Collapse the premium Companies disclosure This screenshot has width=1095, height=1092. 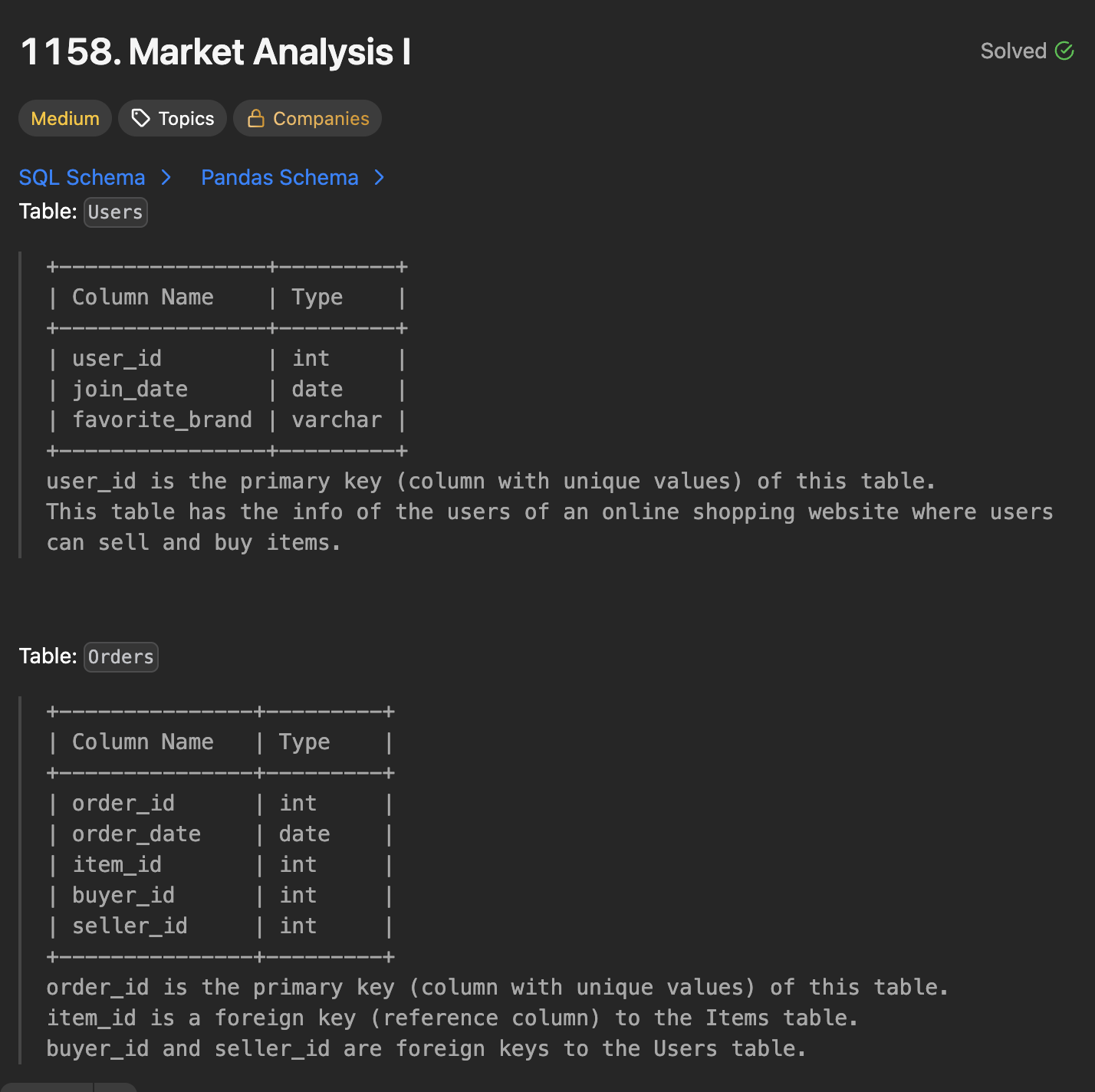pyautogui.click(x=307, y=118)
